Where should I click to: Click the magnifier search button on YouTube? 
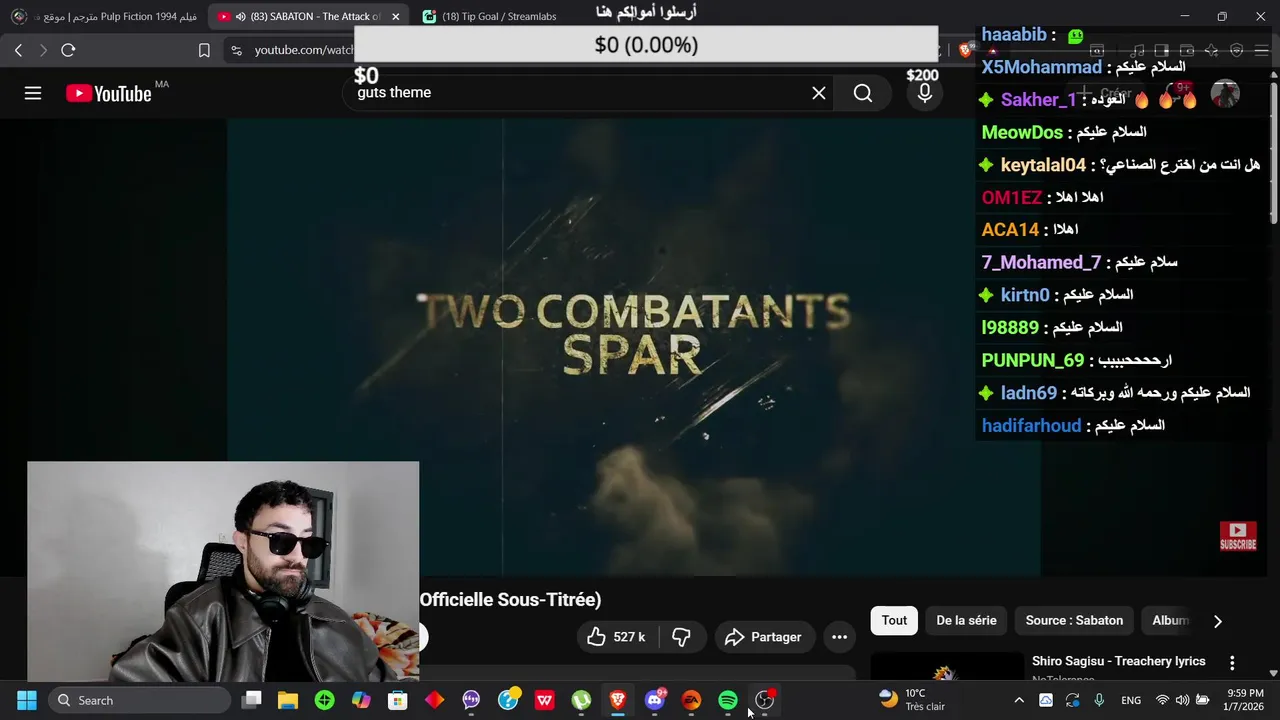tap(863, 93)
